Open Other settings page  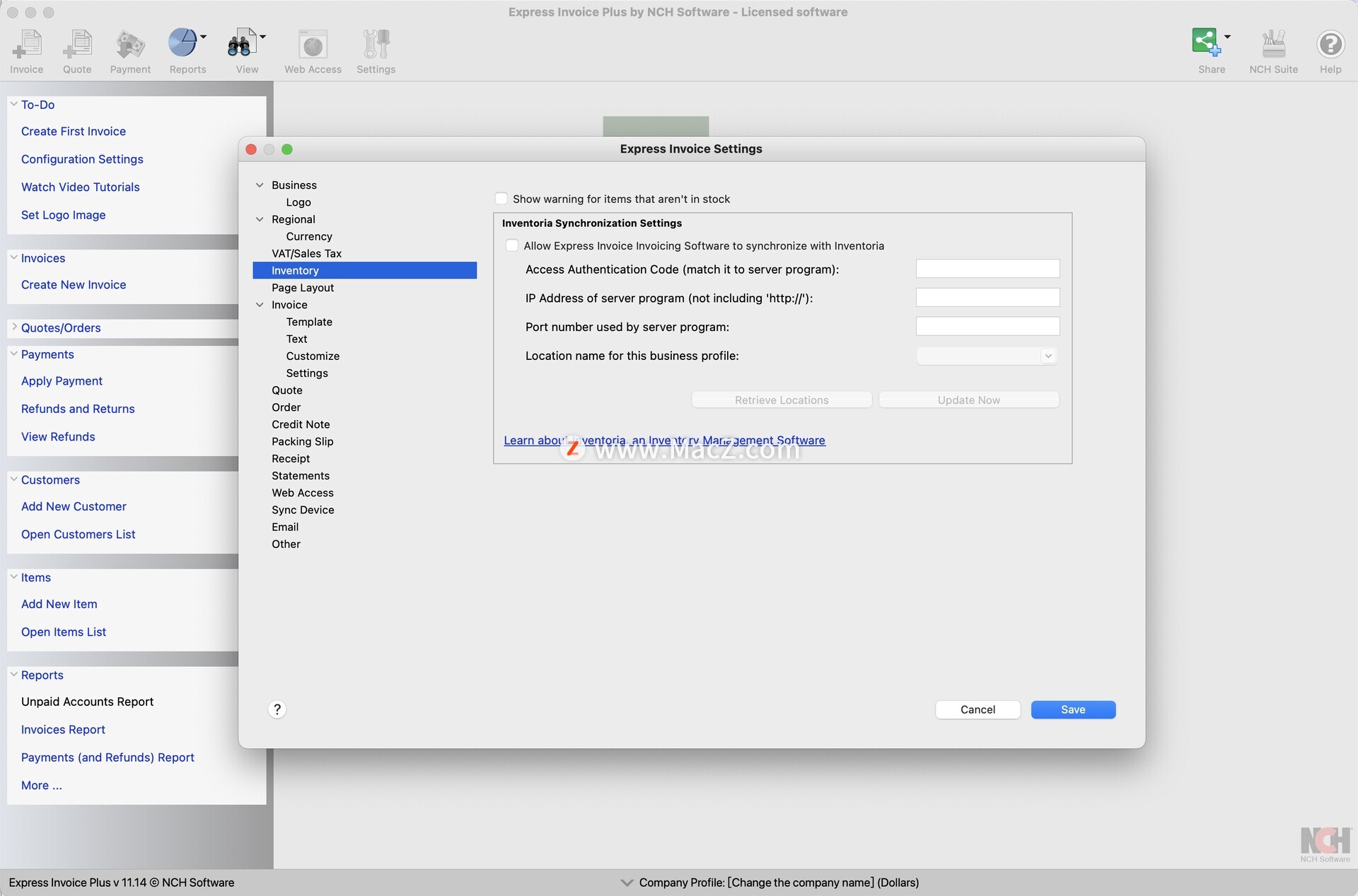coord(286,544)
